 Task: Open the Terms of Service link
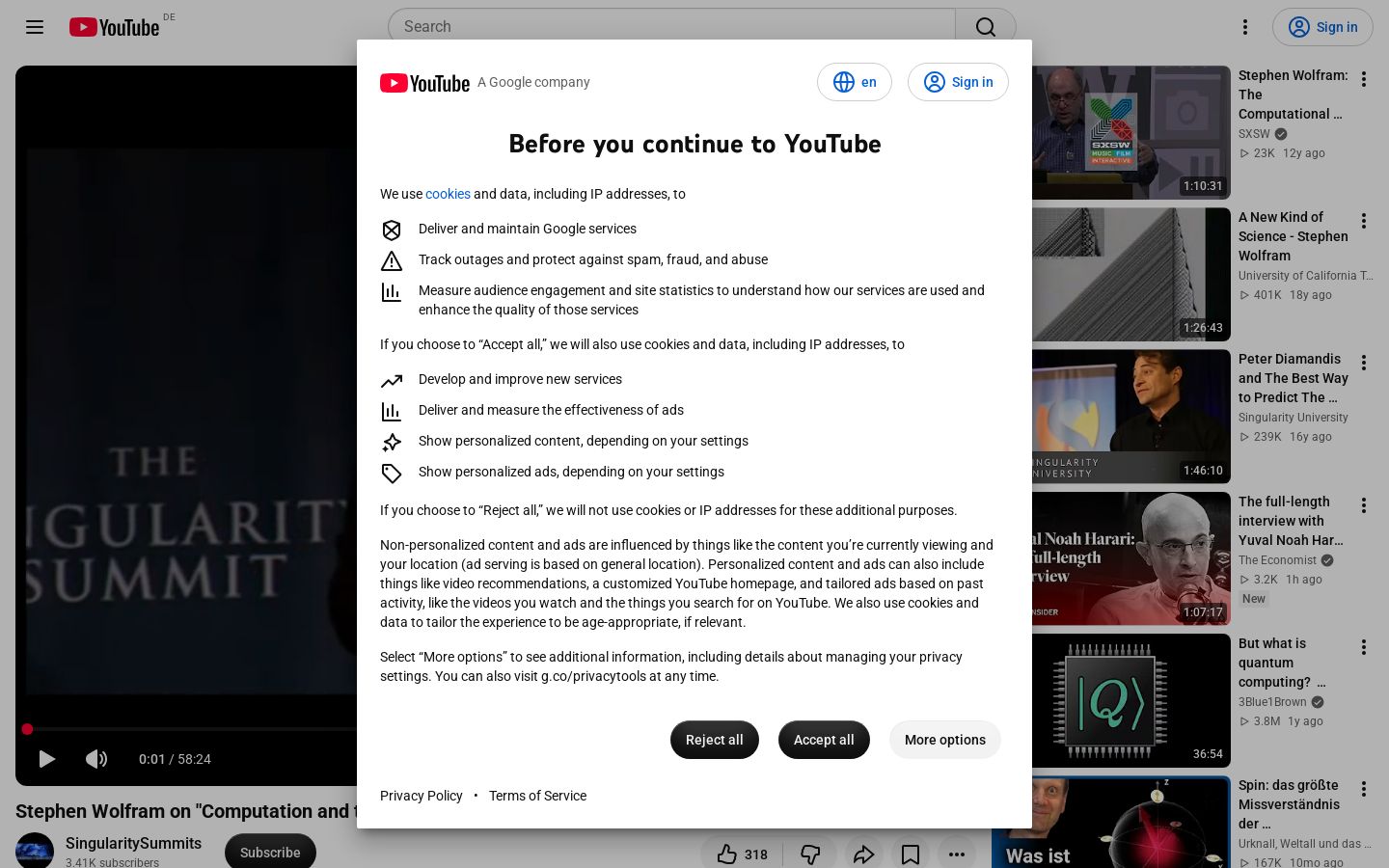[537, 796]
